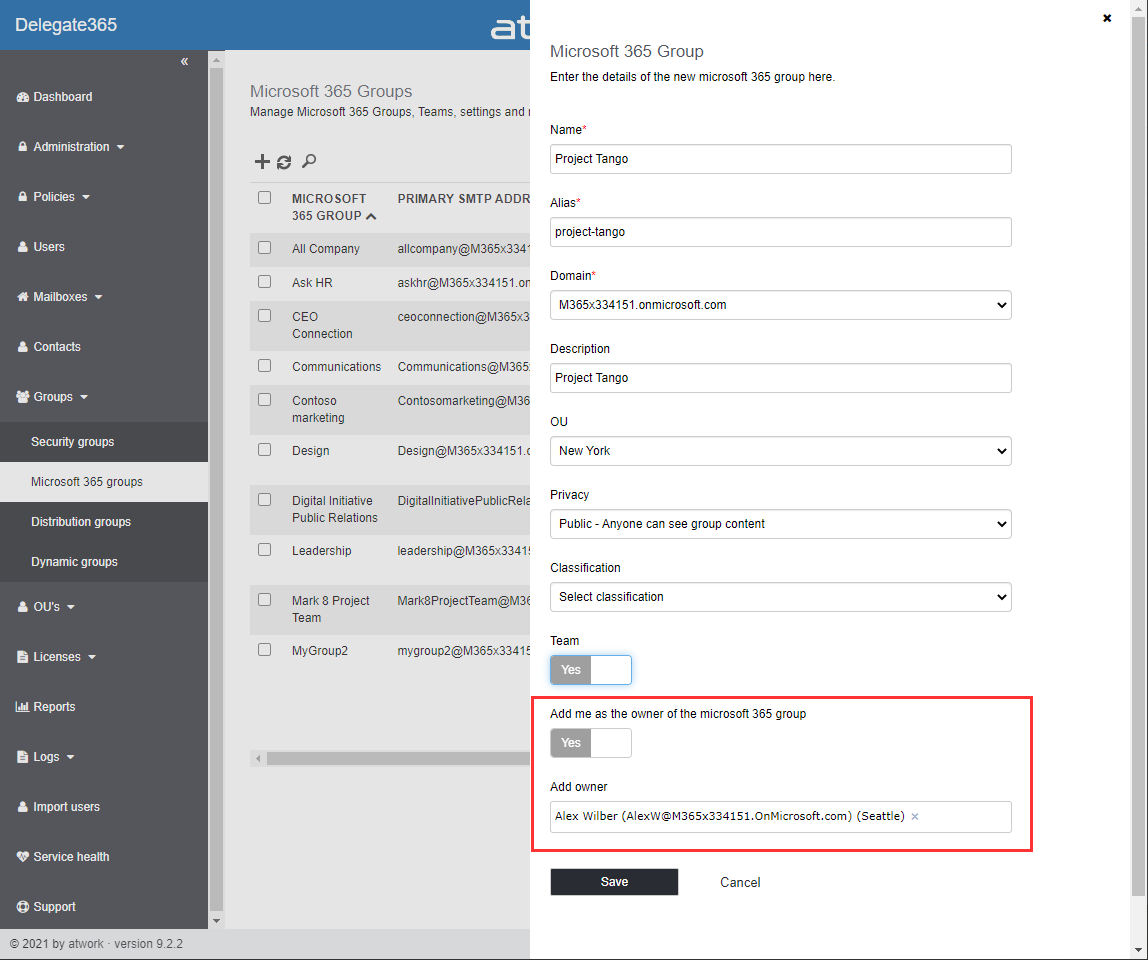The width and height of the screenshot is (1148, 960).
Task: Open the Select classification dropdown
Action: pos(780,597)
